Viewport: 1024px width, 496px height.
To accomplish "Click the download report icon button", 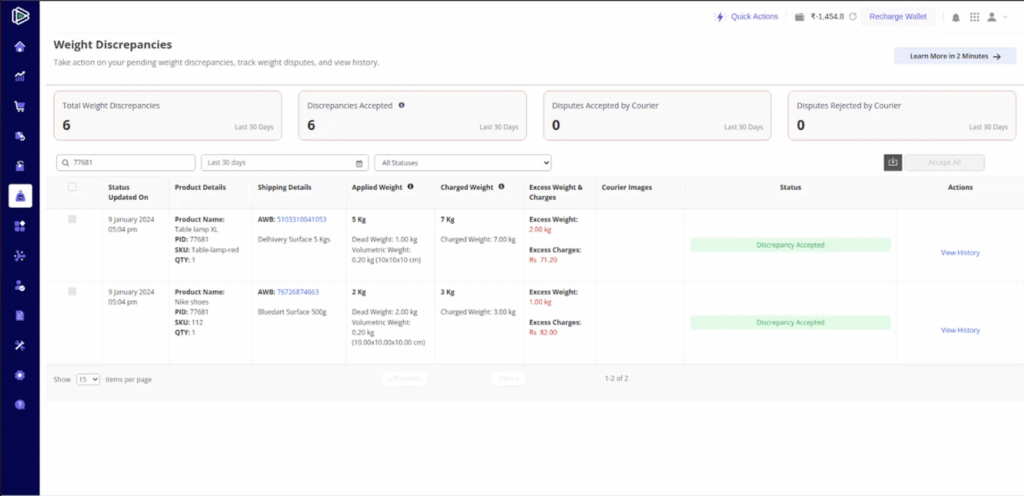I will 893,162.
